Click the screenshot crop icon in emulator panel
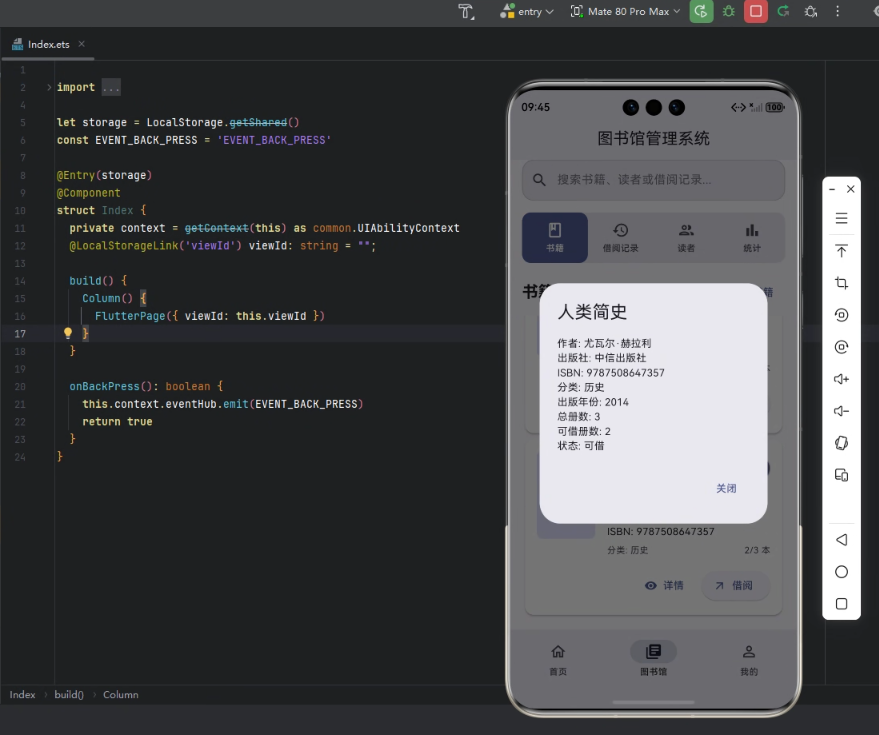Image resolution: width=879 pixels, height=735 pixels. click(x=841, y=283)
